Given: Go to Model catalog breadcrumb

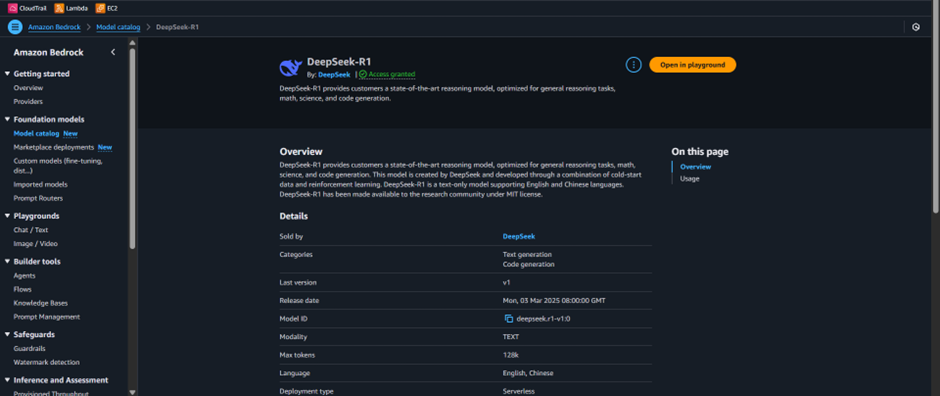Looking at the screenshot, I should tap(118, 27).
